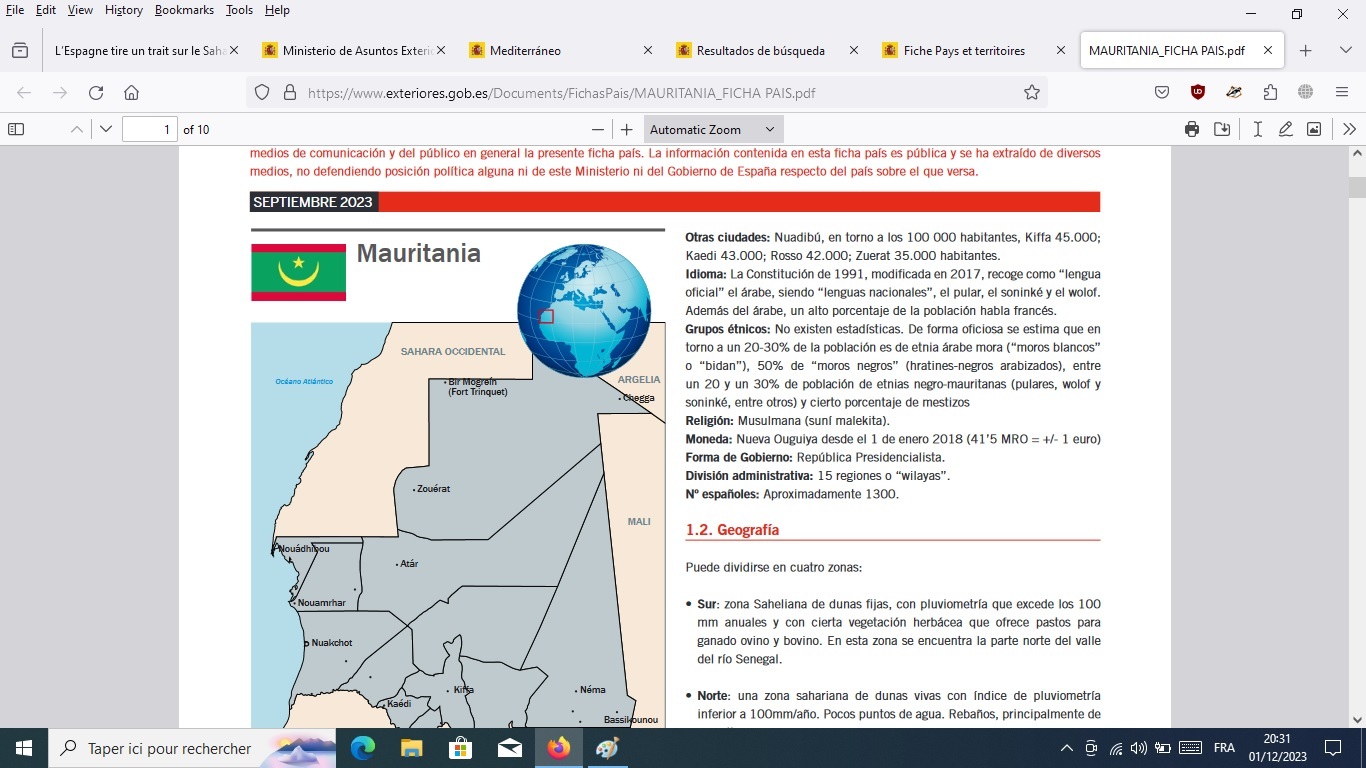The height and width of the screenshot is (768, 1366).
Task: Open Paint app from taskbar
Action: tap(608, 748)
